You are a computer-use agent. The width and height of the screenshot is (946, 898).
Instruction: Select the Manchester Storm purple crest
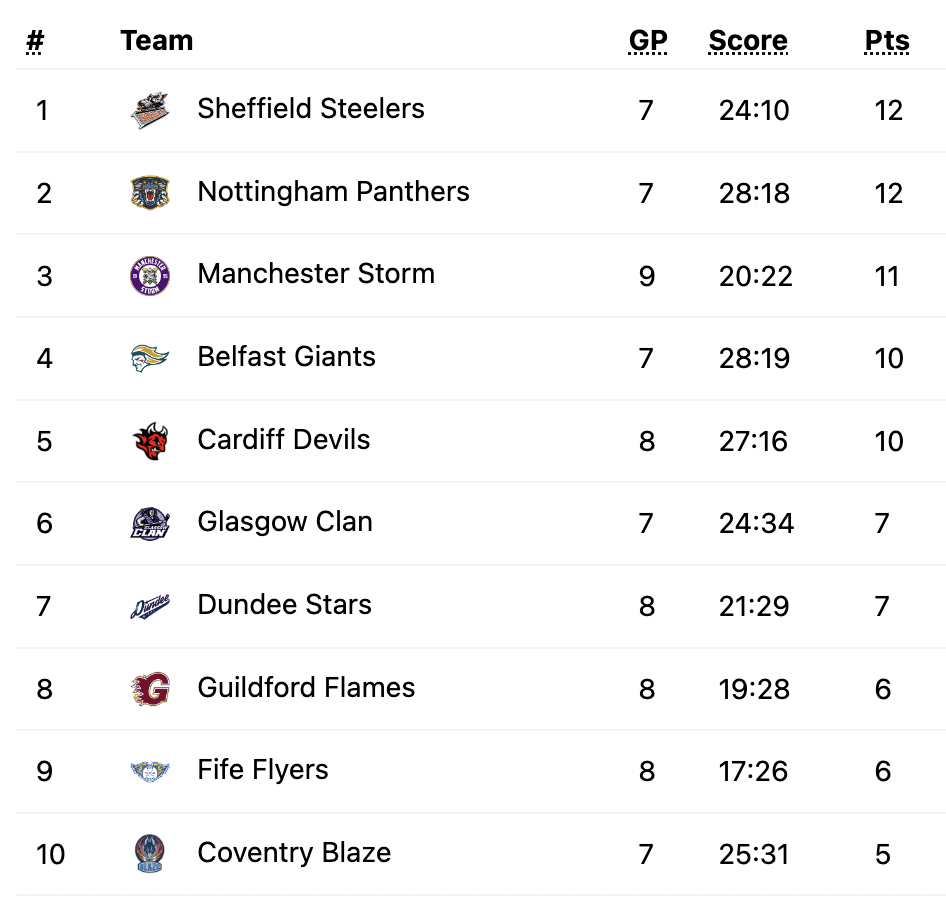[x=150, y=276]
